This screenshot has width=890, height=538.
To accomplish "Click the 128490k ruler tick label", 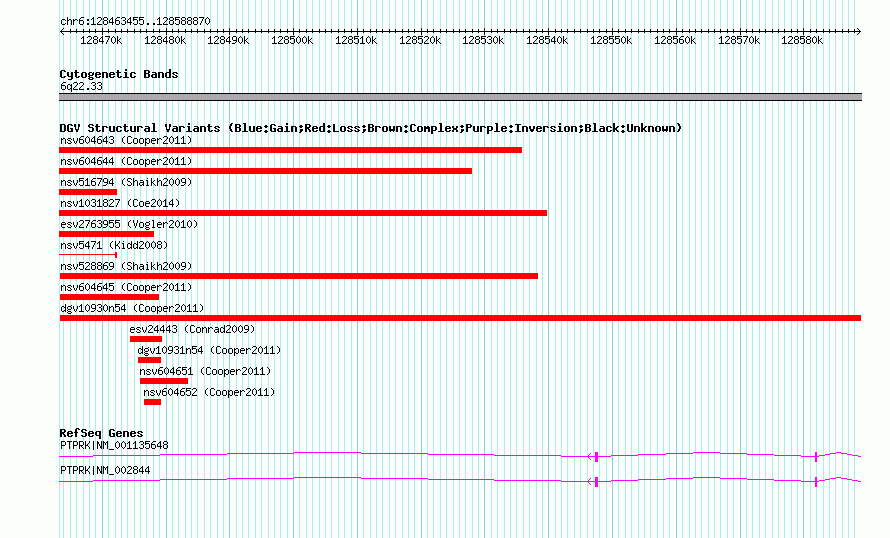I will click(228, 40).
